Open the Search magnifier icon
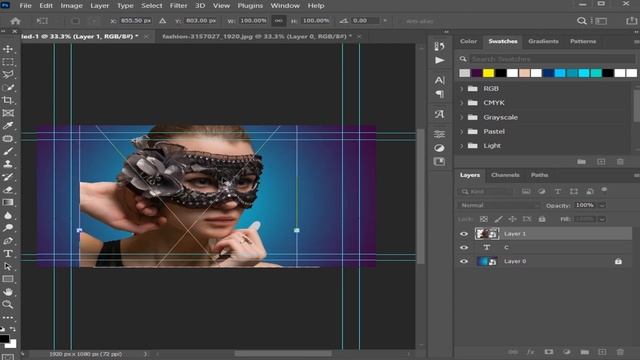This screenshot has width=640, height=360. [582, 20]
